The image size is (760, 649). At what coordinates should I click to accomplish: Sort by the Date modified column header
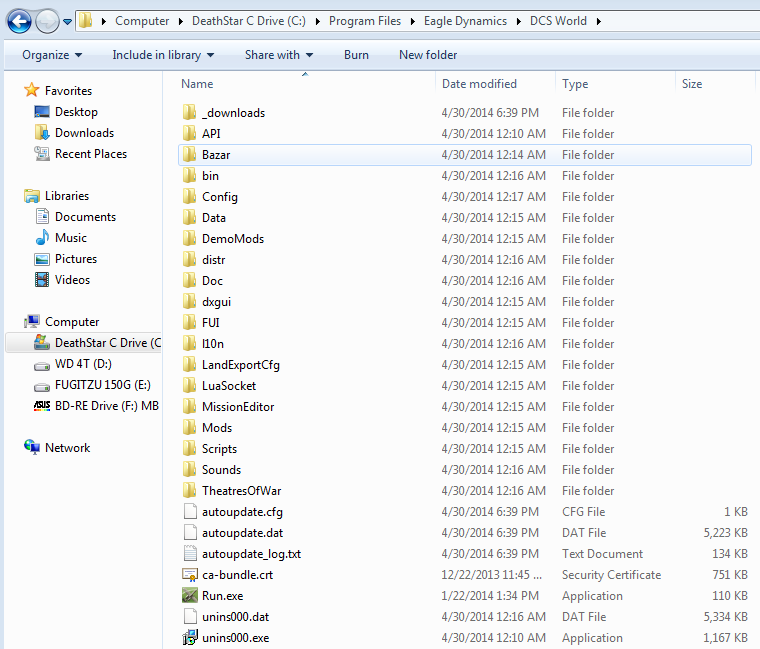[x=479, y=84]
